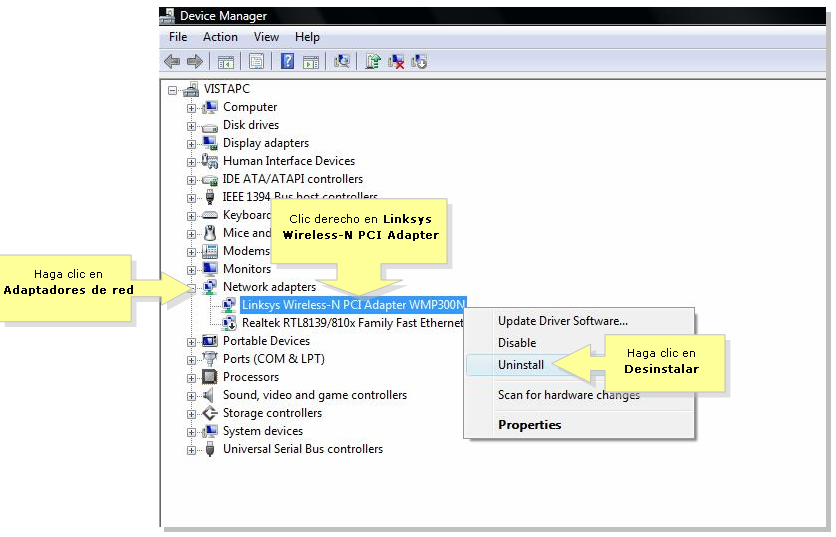Select the Monitors category icon
This screenshot has height=537, width=836.
(210, 269)
